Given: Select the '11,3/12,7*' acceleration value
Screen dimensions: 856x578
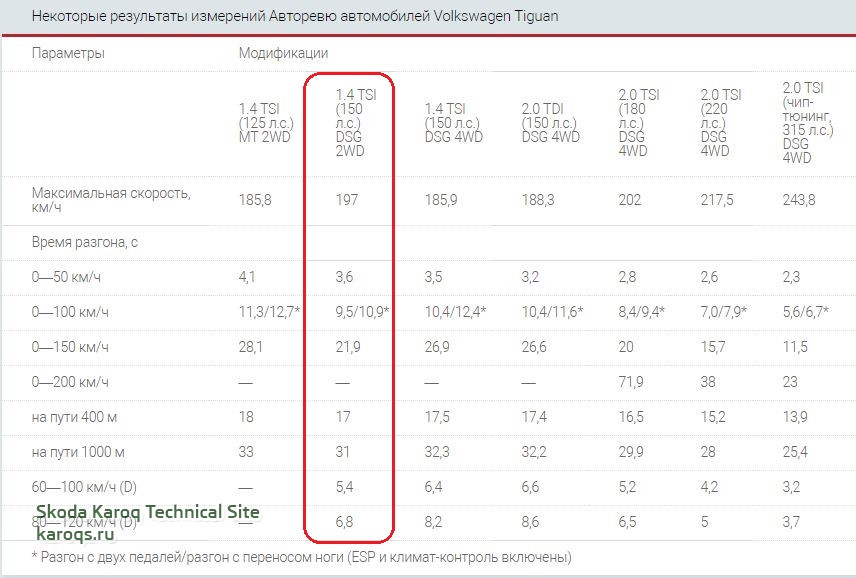Looking at the screenshot, I should 269,312.
